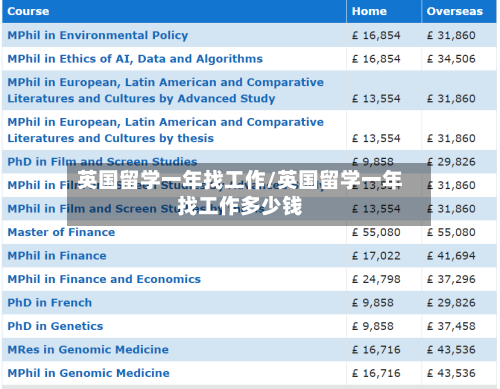Open European Literatures and Cultures by thesis link
This screenshot has height=389, width=500.
click(x=165, y=130)
